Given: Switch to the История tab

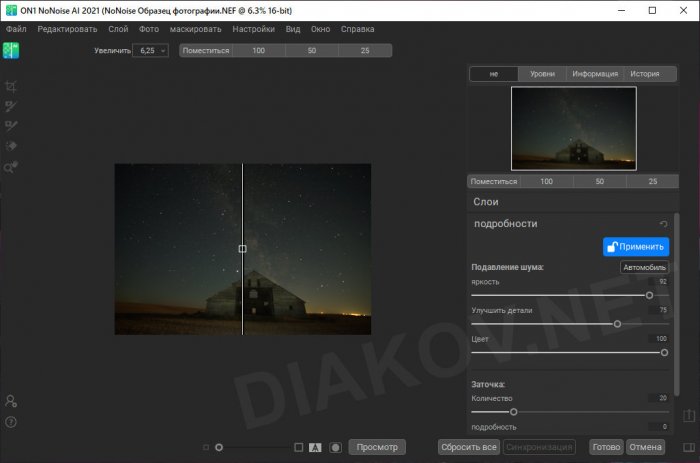Looking at the screenshot, I should click(x=643, y=74).
